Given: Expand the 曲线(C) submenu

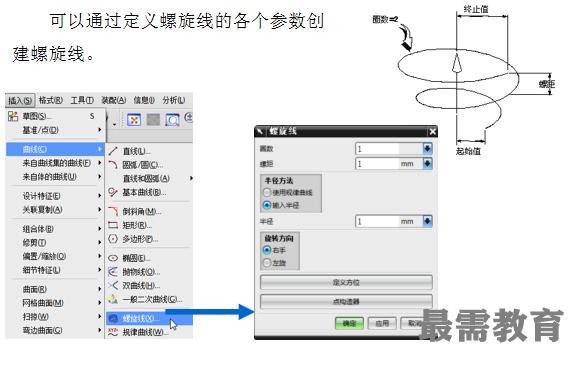Looking at the screenshot, I should (55, 149).
